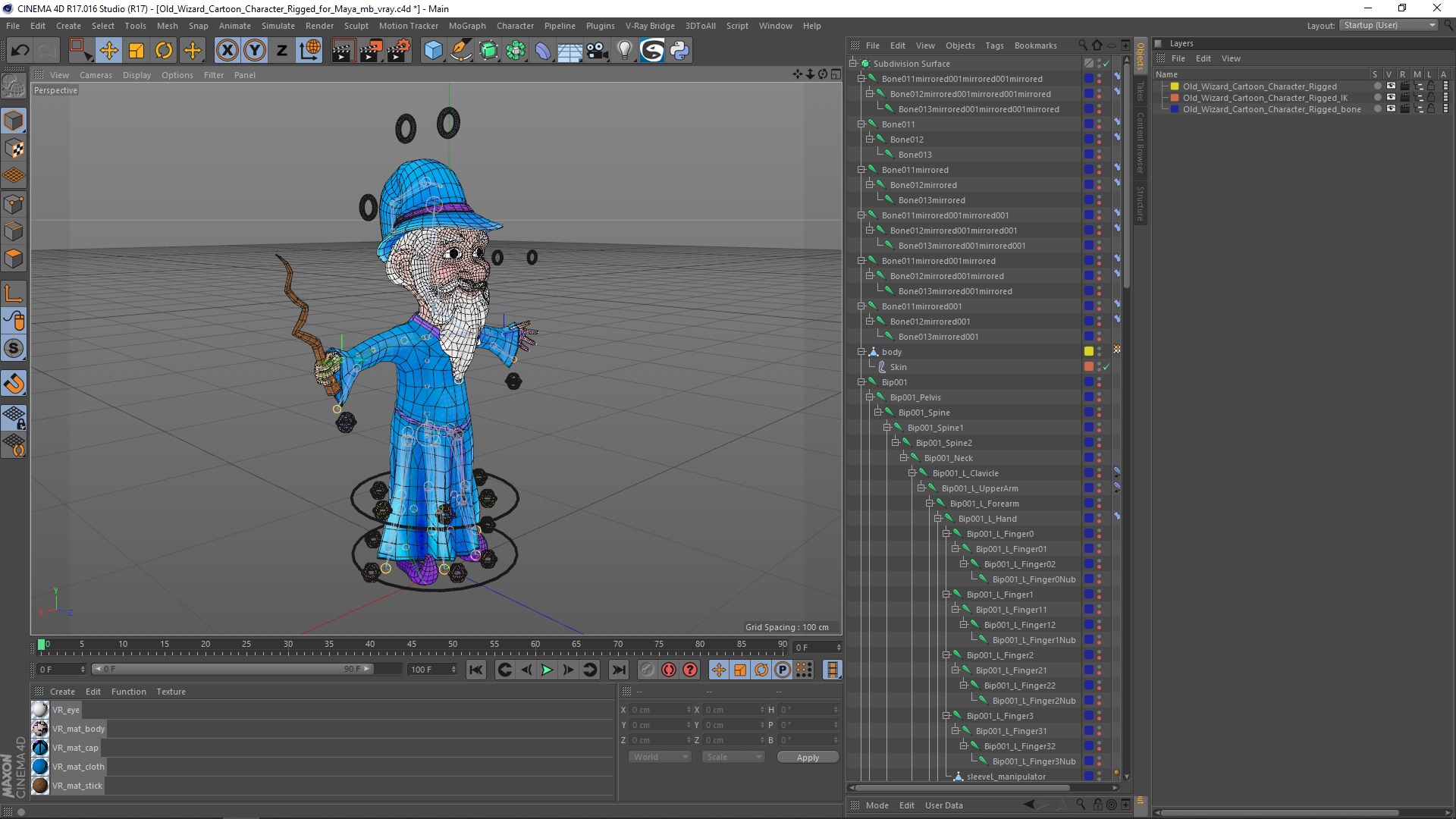The height and width of the screenshot is (819, 1456).
Task: Toggle X-axis lock icon
Action: pyautogui.click(x=227, y=51)
